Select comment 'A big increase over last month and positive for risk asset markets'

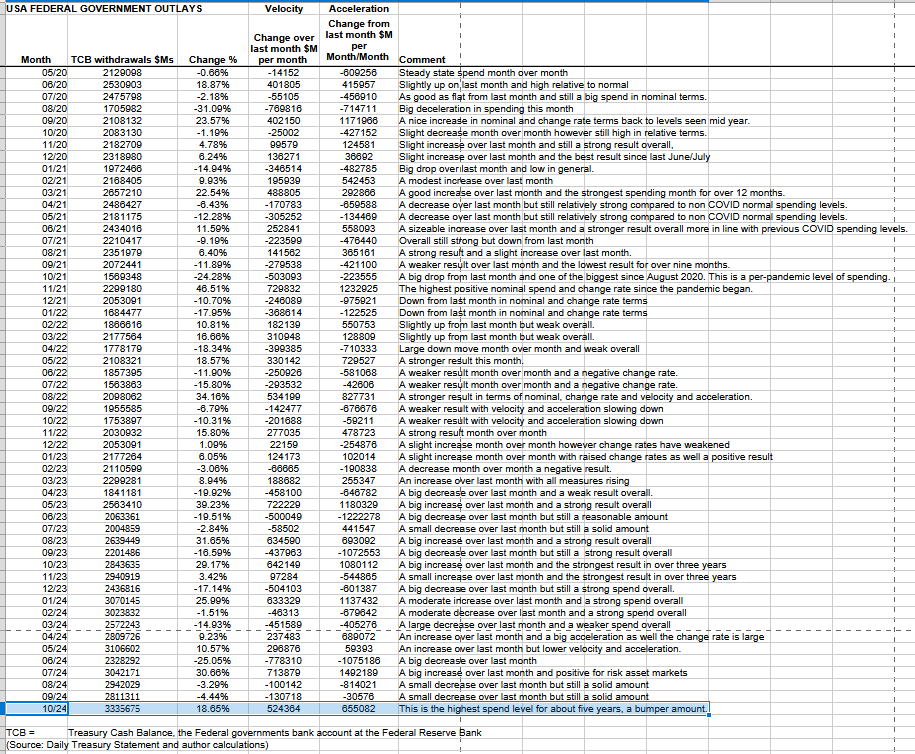point(543,673)
